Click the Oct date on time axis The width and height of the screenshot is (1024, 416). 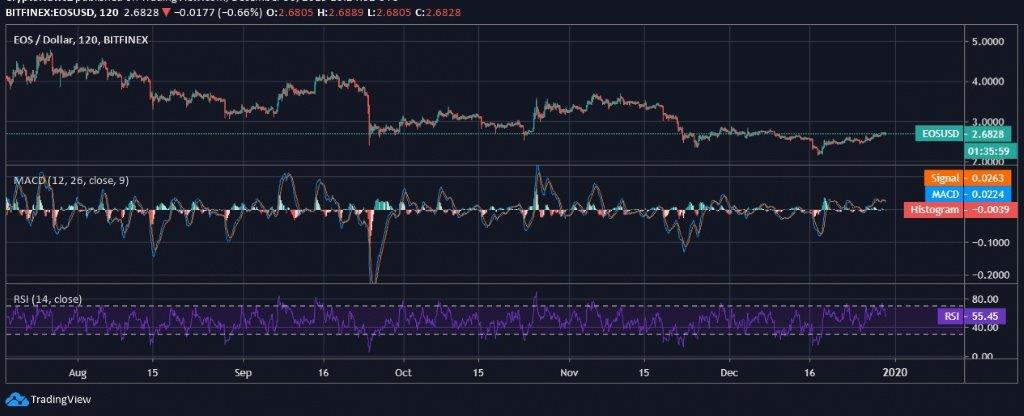coord(403,371)
